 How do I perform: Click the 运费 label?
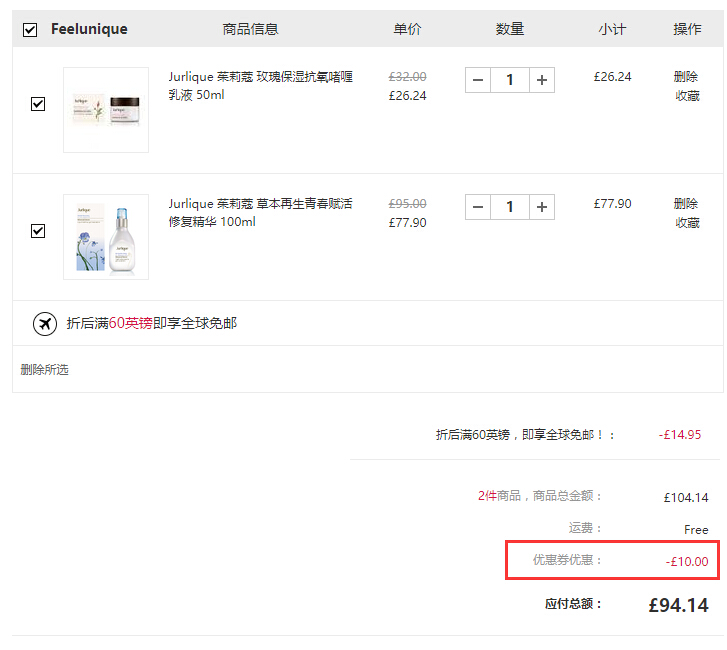(585, 528)
